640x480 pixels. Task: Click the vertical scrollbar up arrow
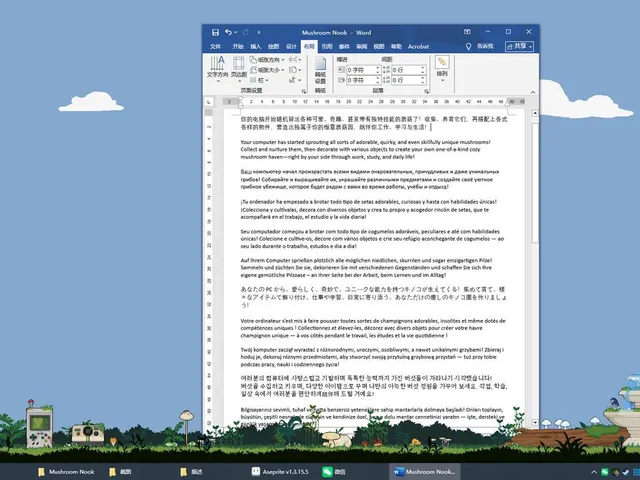pyautogui.click(x=535, y=113)
